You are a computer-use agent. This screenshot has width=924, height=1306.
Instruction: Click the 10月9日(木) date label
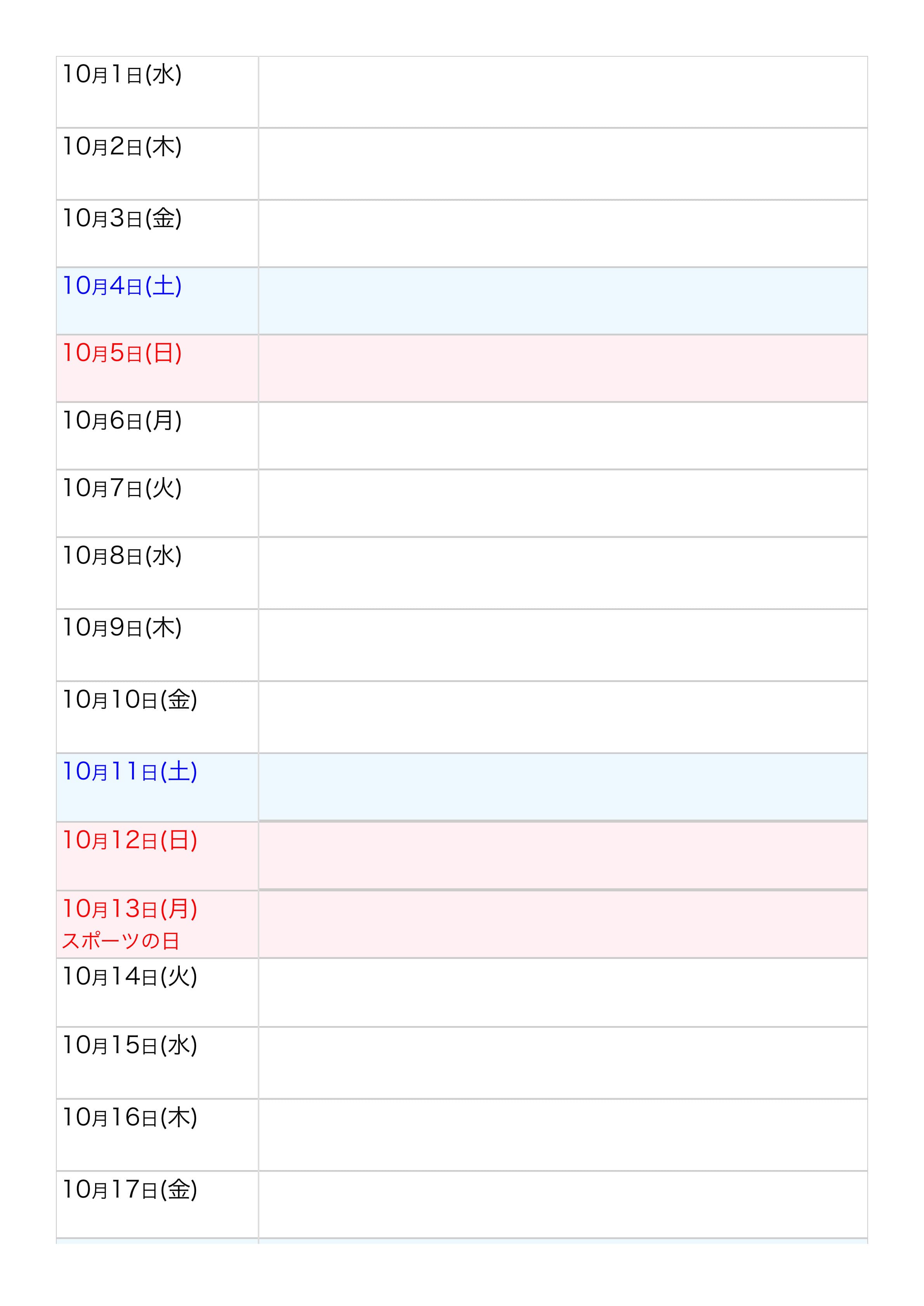click(122, 628)
